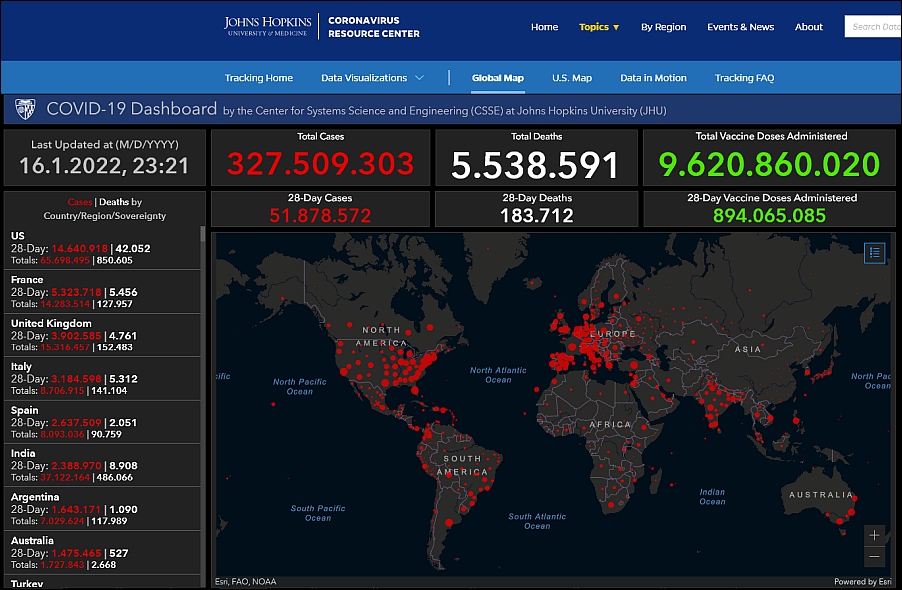This screenshot has width=902, height=590.
Task: Click the AFRICA label on the map
Action: pos(610,424)
